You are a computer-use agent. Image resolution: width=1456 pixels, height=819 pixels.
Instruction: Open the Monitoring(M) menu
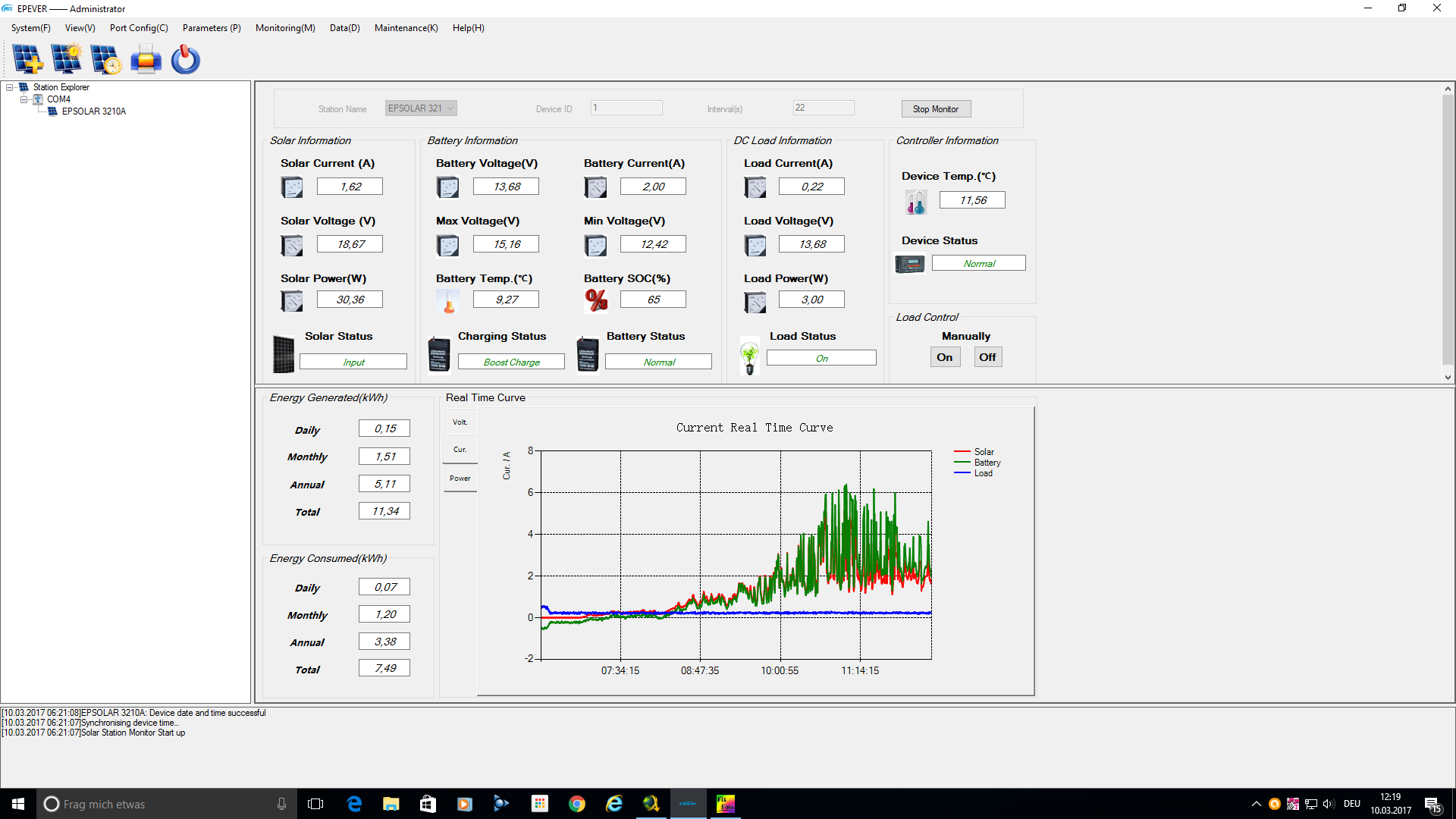click(284, 28)
